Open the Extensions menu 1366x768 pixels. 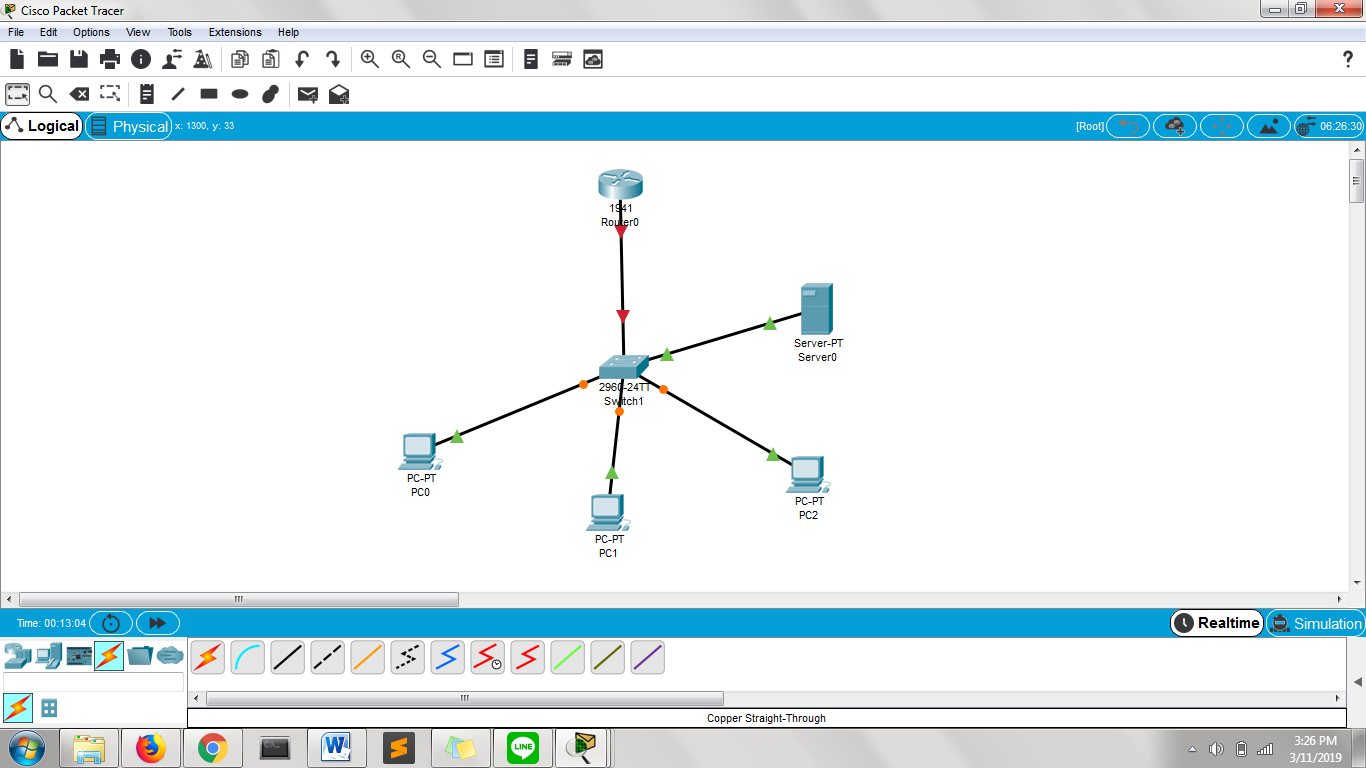pyautogui.click(x=235, y=32)
